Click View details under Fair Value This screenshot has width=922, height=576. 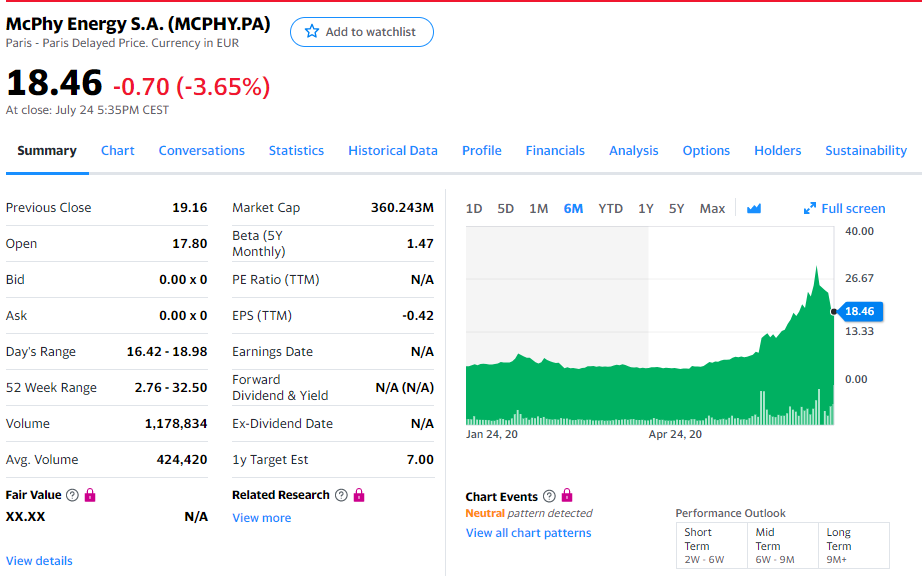click(x=39, y=561)
